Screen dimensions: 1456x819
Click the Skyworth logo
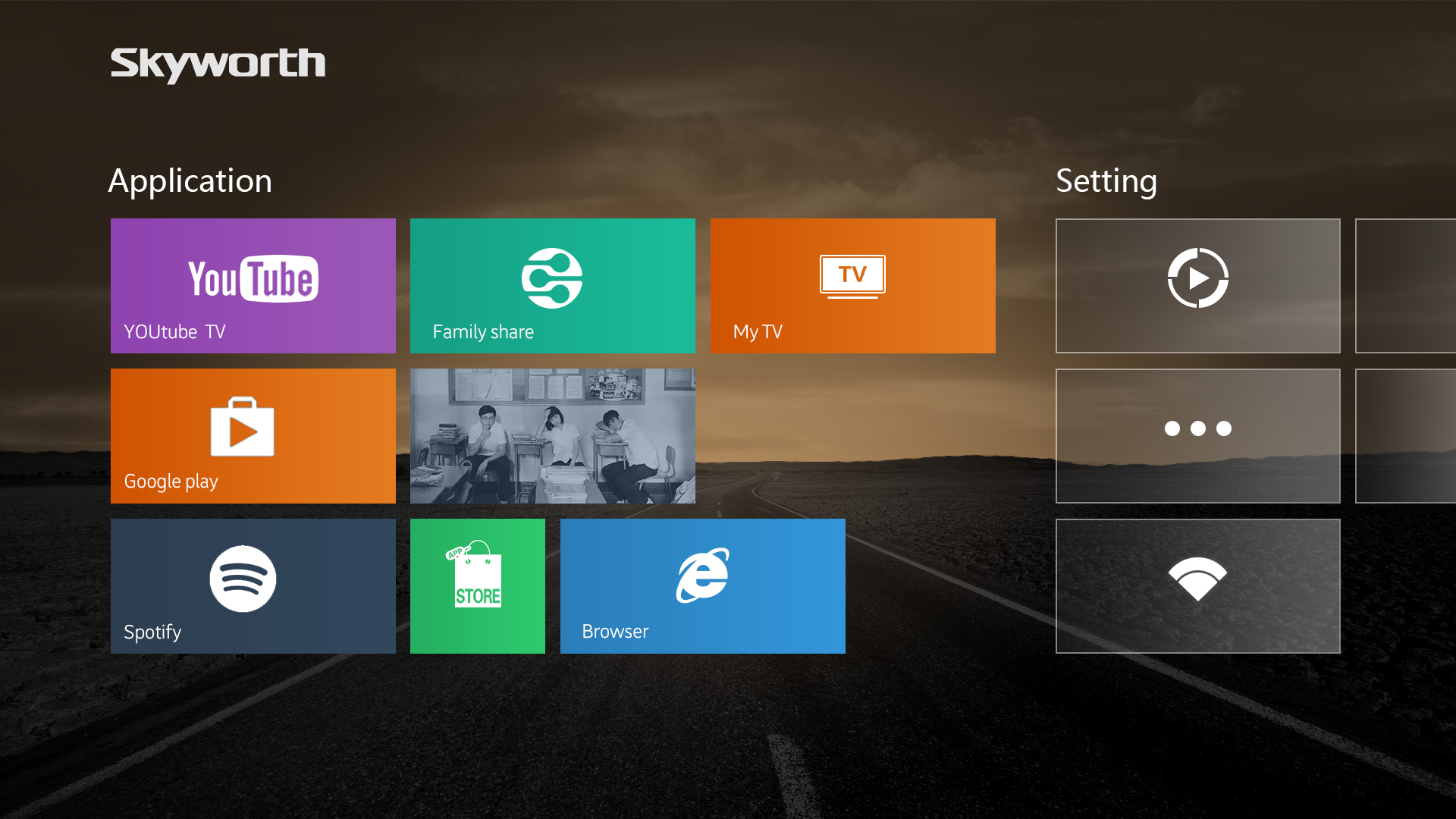pyautogui.click(x=218, y=64)
